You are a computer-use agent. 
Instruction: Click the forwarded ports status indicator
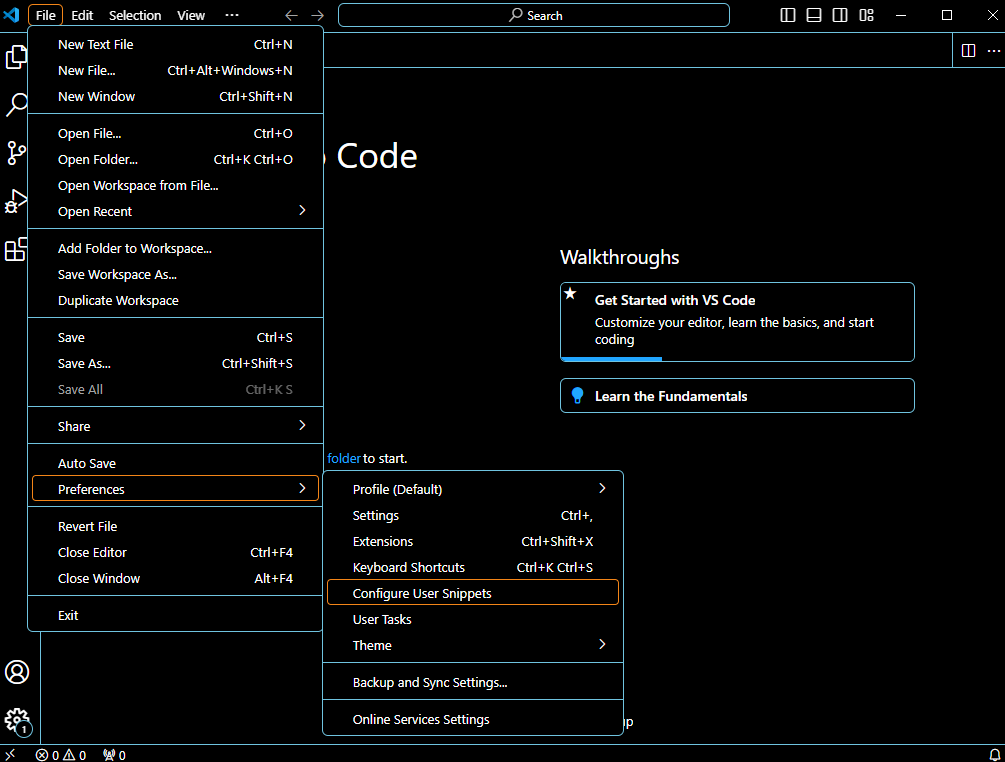[115, 755]
